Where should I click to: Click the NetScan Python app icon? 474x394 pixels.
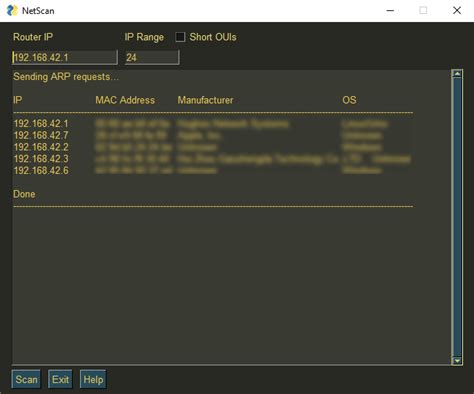tap(12, 10)
